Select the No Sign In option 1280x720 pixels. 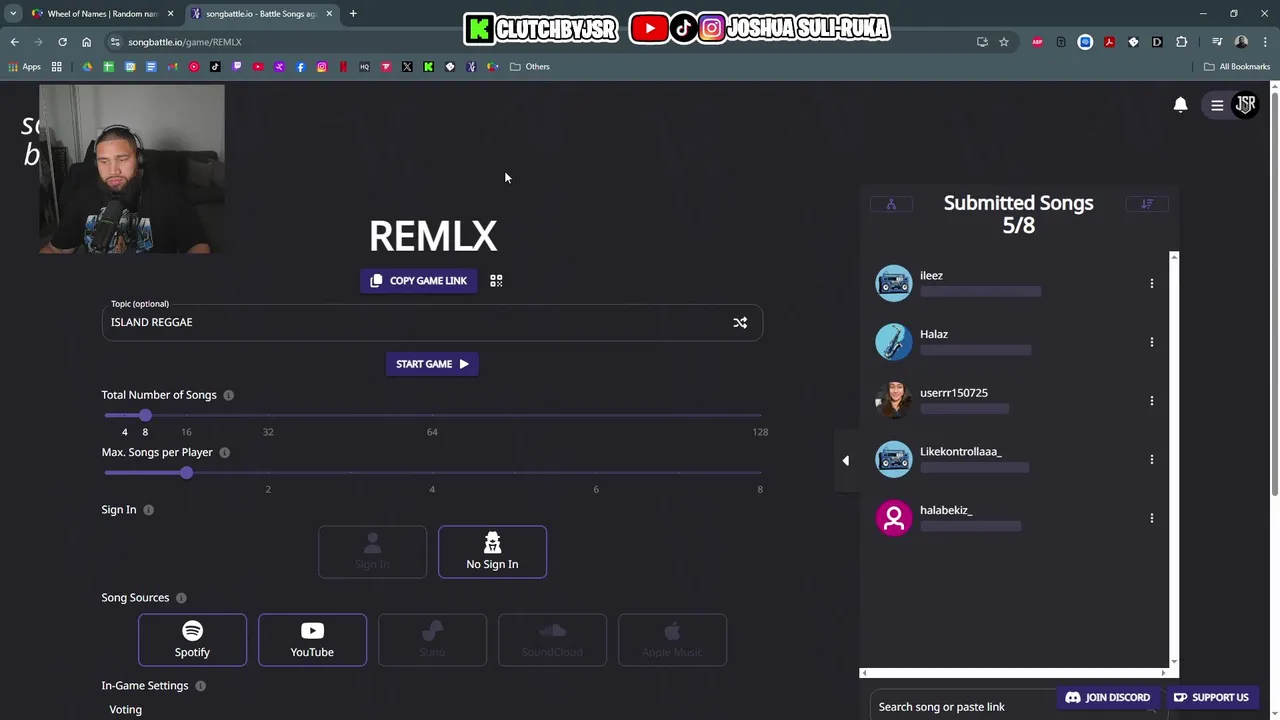(492, 552)
